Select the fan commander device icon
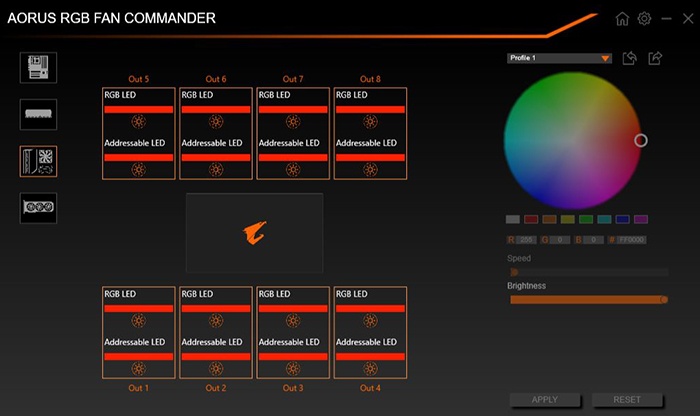700x416 pixels. (38, 161)
